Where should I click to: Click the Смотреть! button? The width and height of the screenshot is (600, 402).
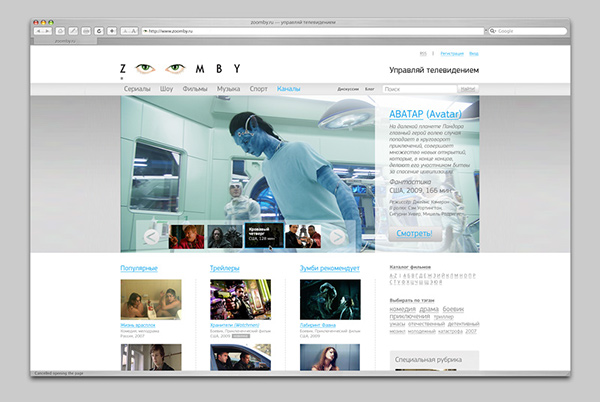414,233
